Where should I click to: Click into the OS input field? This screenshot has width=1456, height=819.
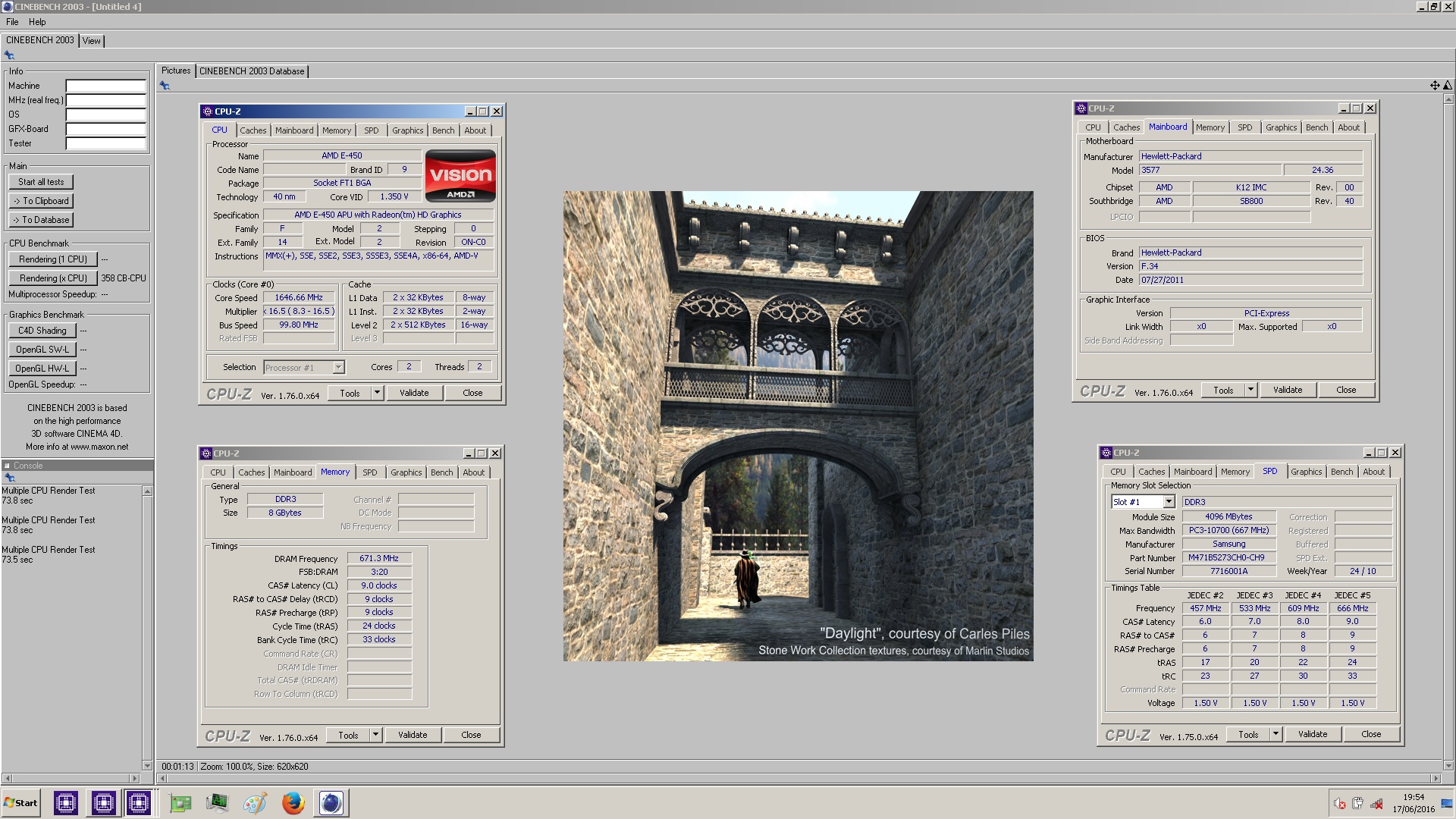point(105,115)
